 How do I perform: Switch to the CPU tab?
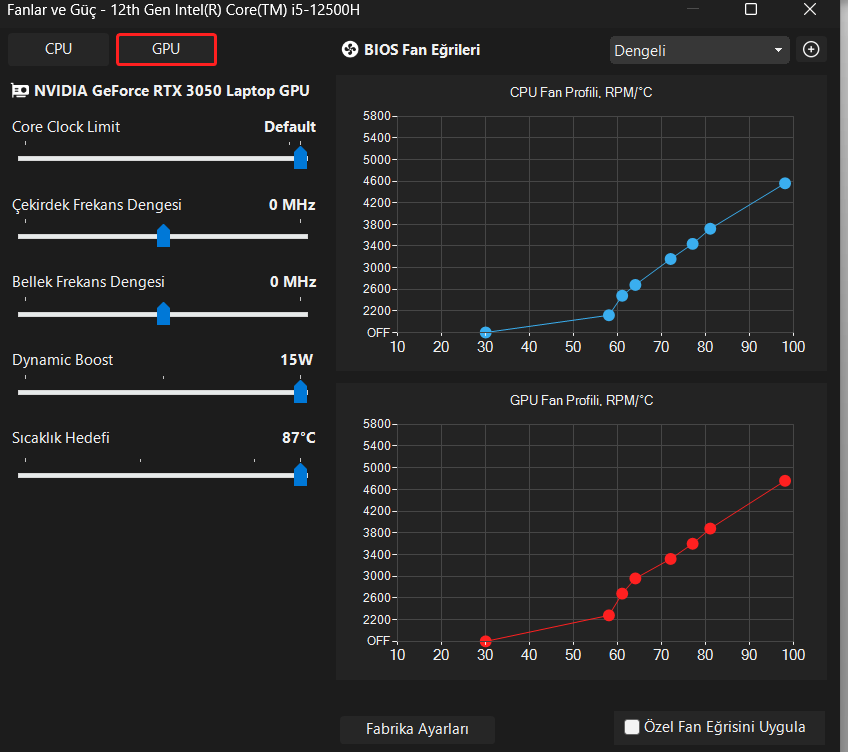[x=58, y=49]
